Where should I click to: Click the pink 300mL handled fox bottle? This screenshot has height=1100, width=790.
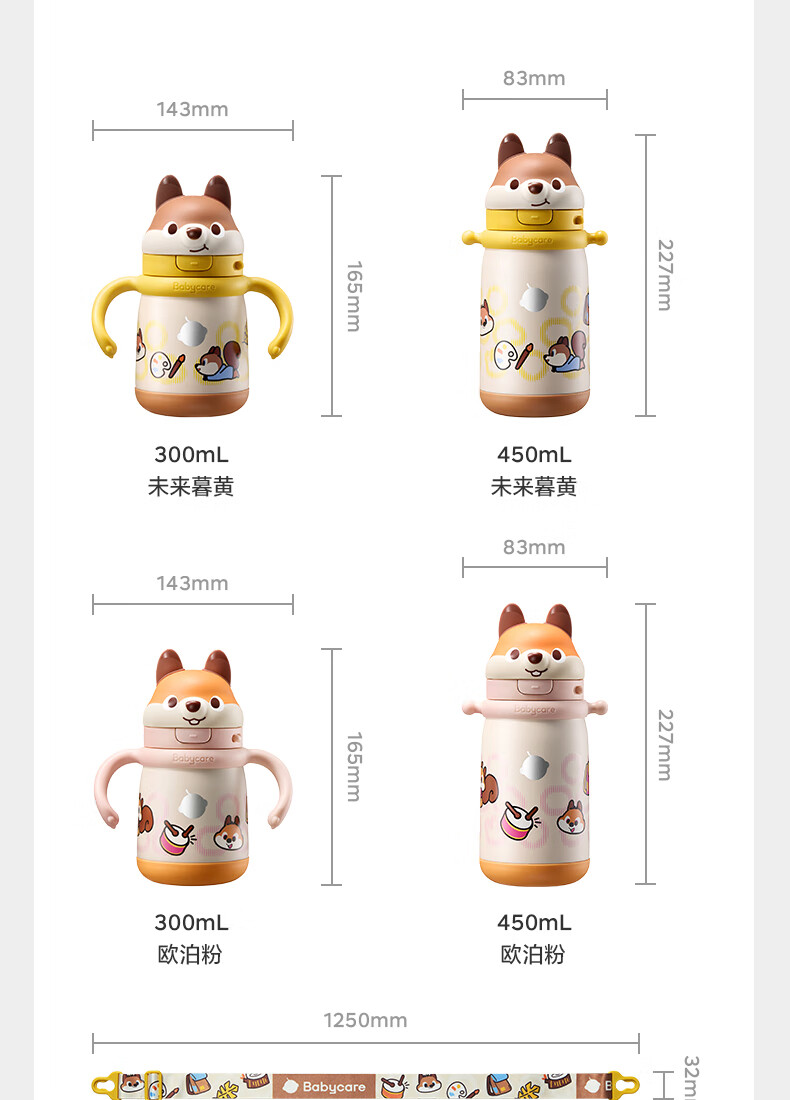[192, 767]
